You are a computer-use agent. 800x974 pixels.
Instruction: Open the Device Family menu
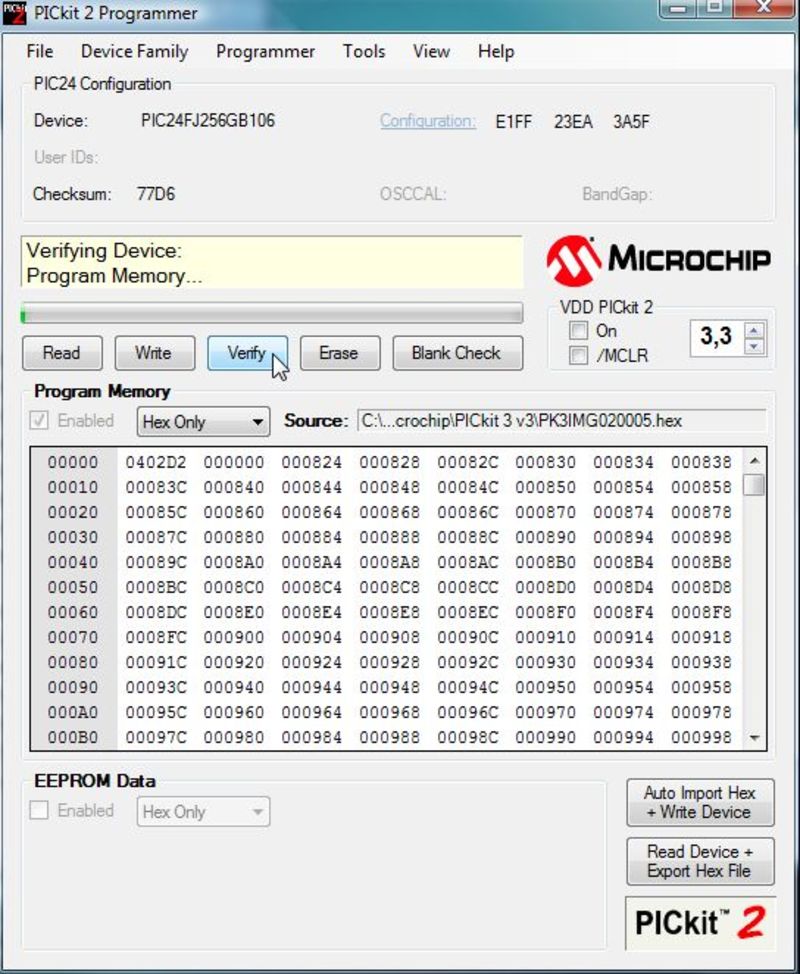tap(134, 52)
